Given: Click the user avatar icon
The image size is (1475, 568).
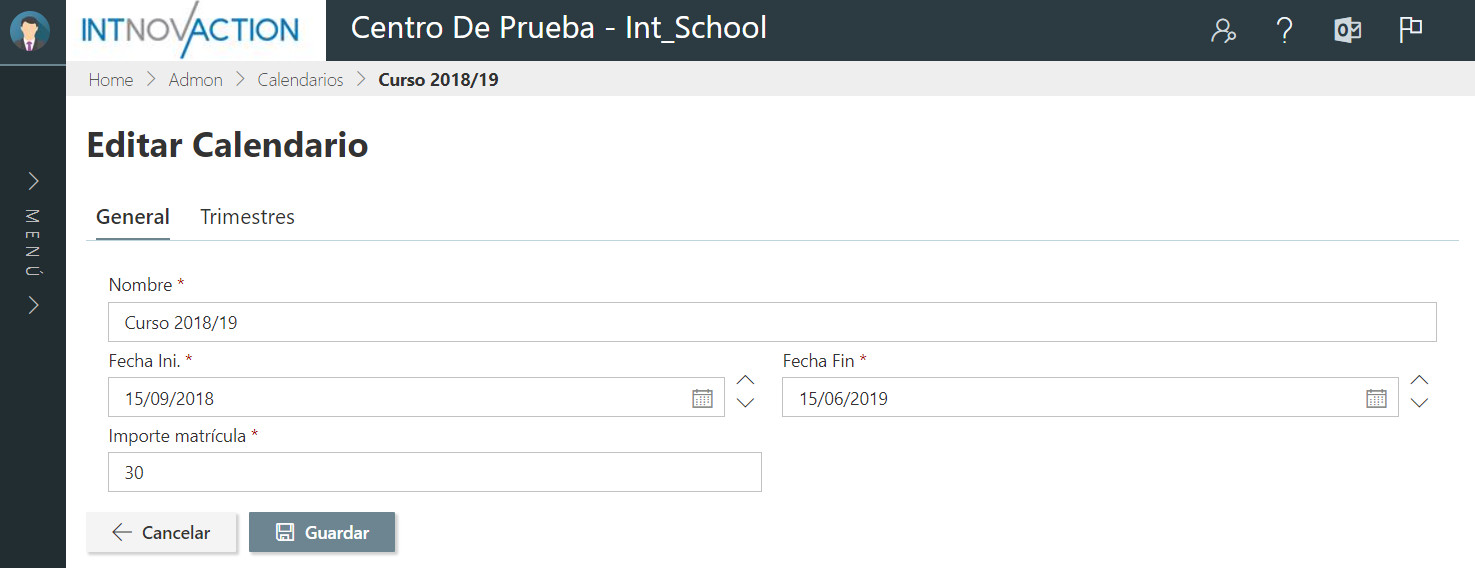Looking at the screenshot, I should [x=29, y=31].
